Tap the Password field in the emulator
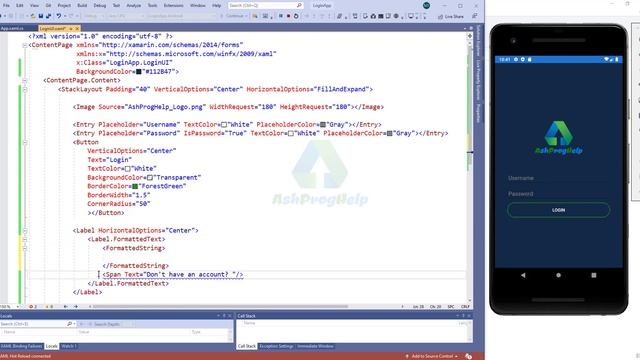640x360 pixels. (558, 193)
